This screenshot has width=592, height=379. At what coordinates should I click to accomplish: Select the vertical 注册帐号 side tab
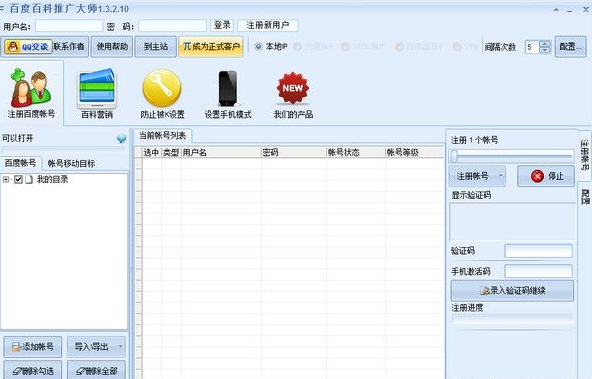coord(584,155)
